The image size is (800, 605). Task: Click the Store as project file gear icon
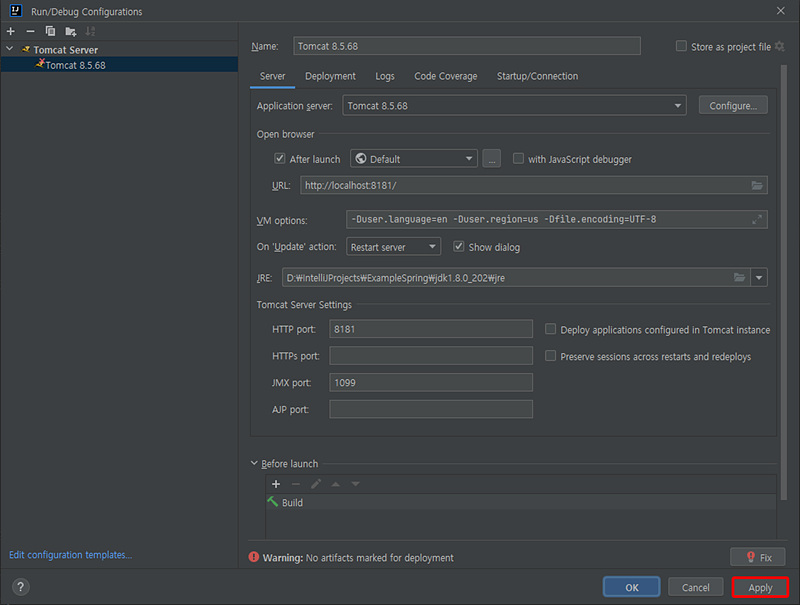coord(780,46)
